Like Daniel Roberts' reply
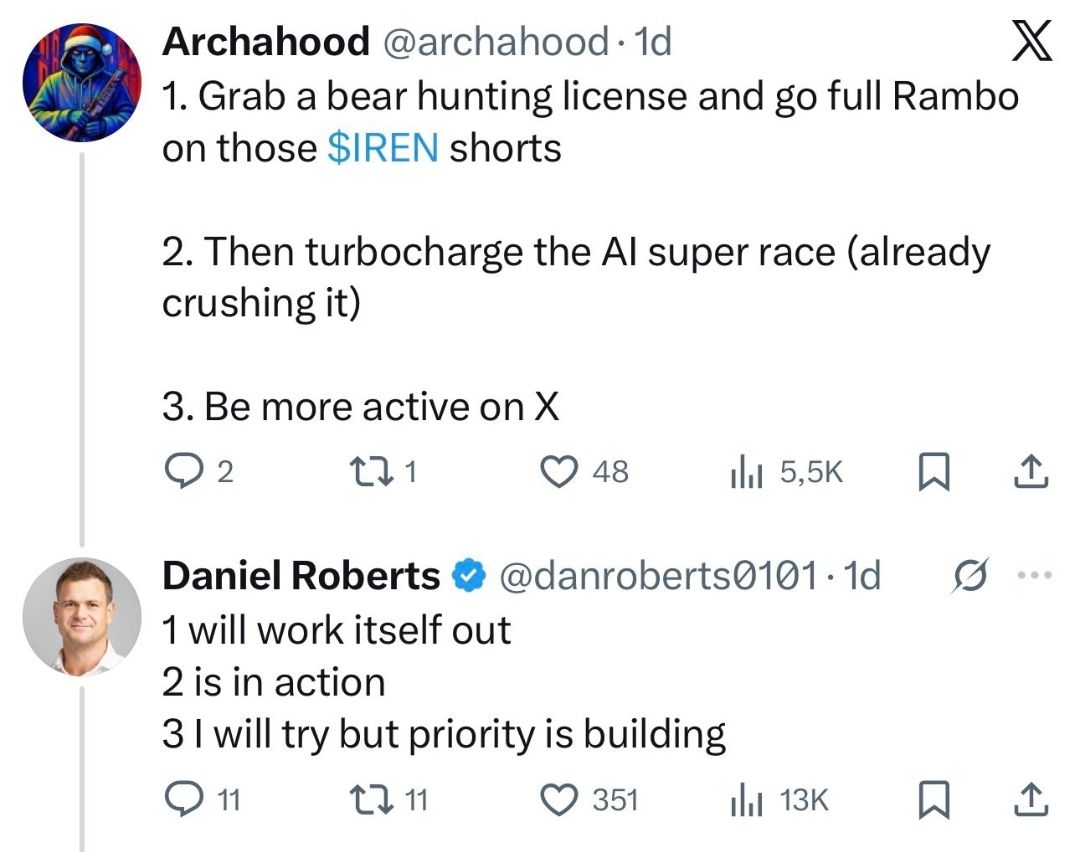1080x852 pixels. 562,798
